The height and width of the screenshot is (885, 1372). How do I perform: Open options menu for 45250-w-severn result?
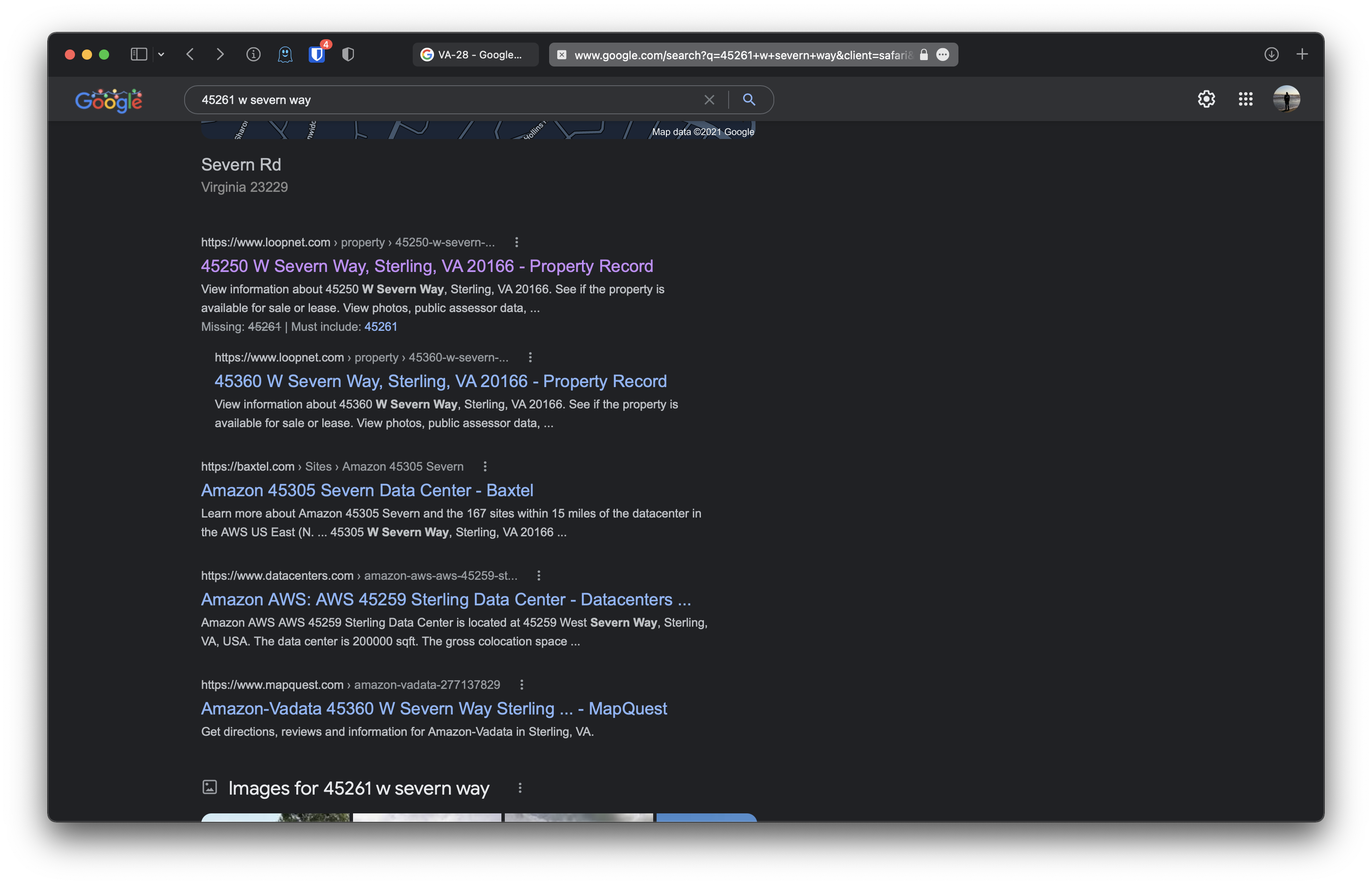(517, 243)
